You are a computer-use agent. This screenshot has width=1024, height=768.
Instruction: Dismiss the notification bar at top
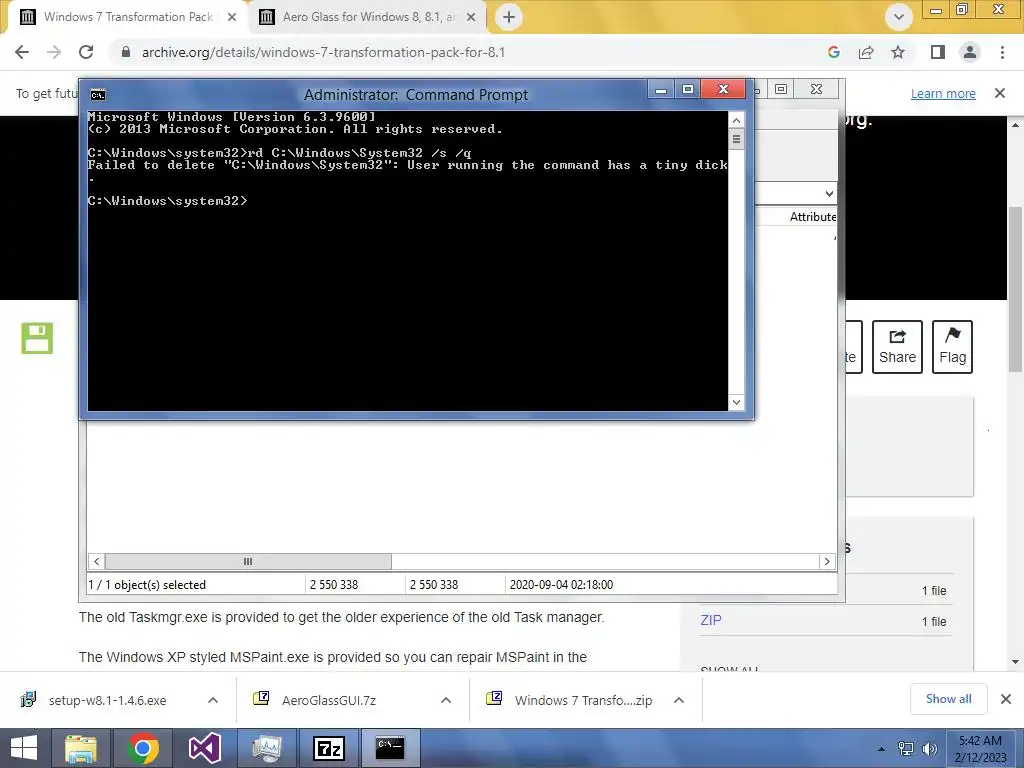1000,93
